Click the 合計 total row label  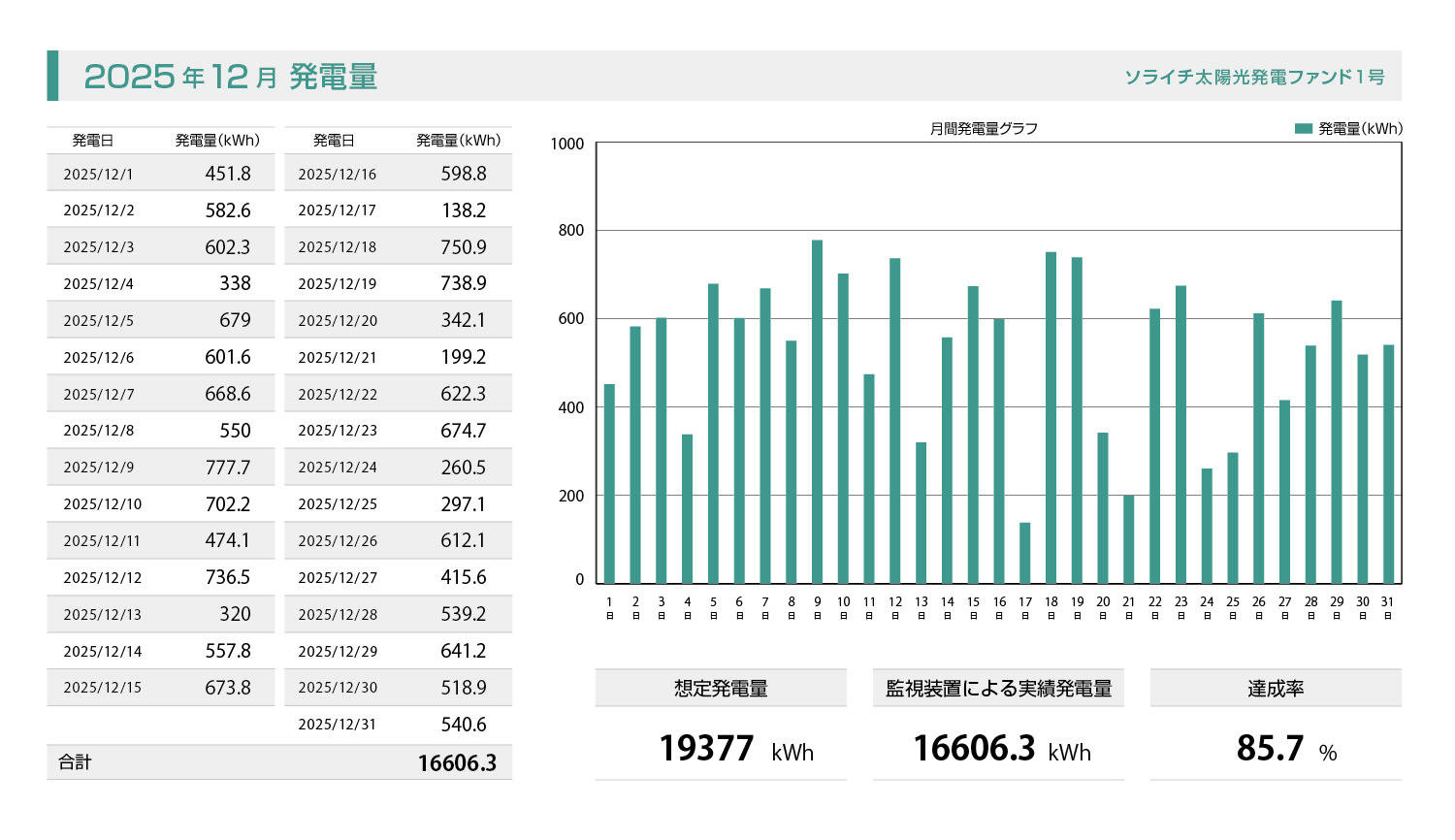[75, 762]
